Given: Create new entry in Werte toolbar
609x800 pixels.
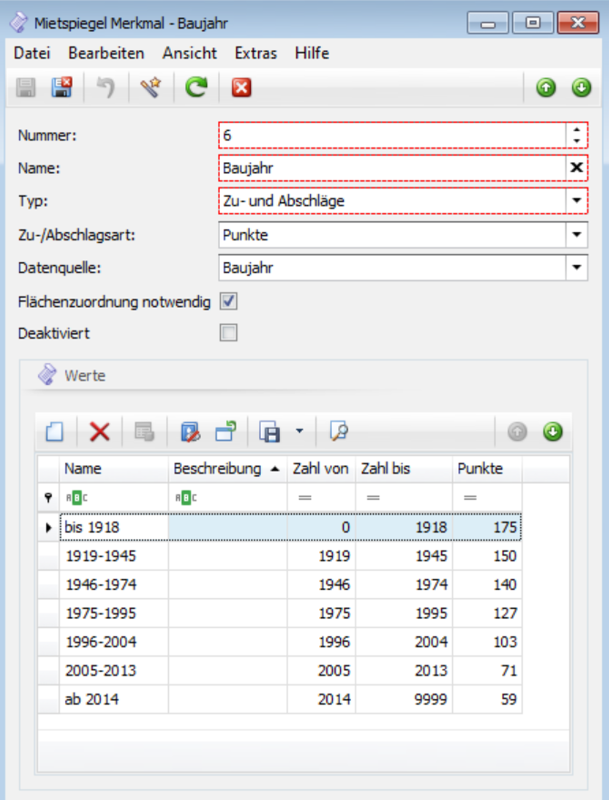Looking at the screenshot, I should [55, 431].
